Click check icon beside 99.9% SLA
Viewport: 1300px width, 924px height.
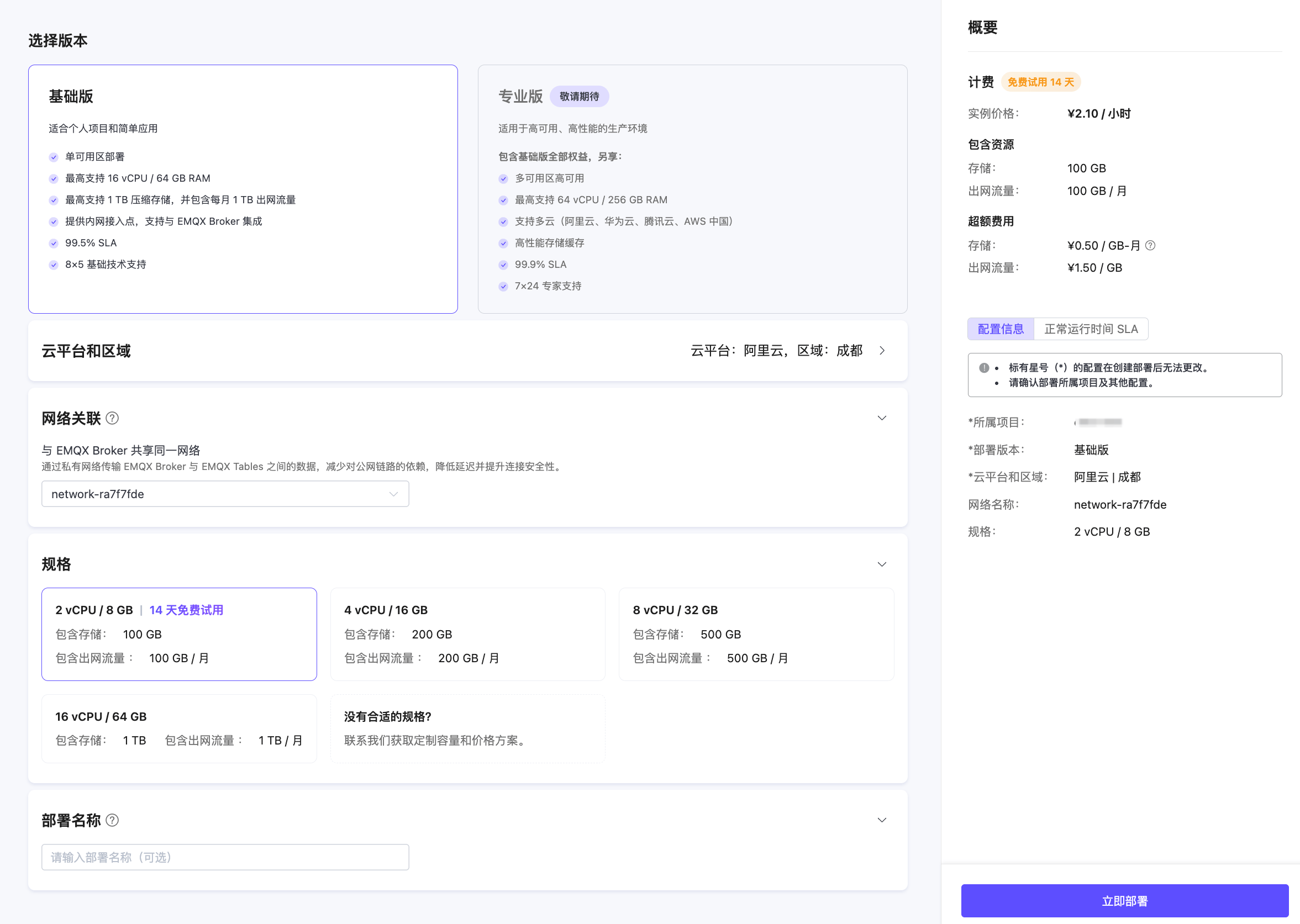(503, 265)
